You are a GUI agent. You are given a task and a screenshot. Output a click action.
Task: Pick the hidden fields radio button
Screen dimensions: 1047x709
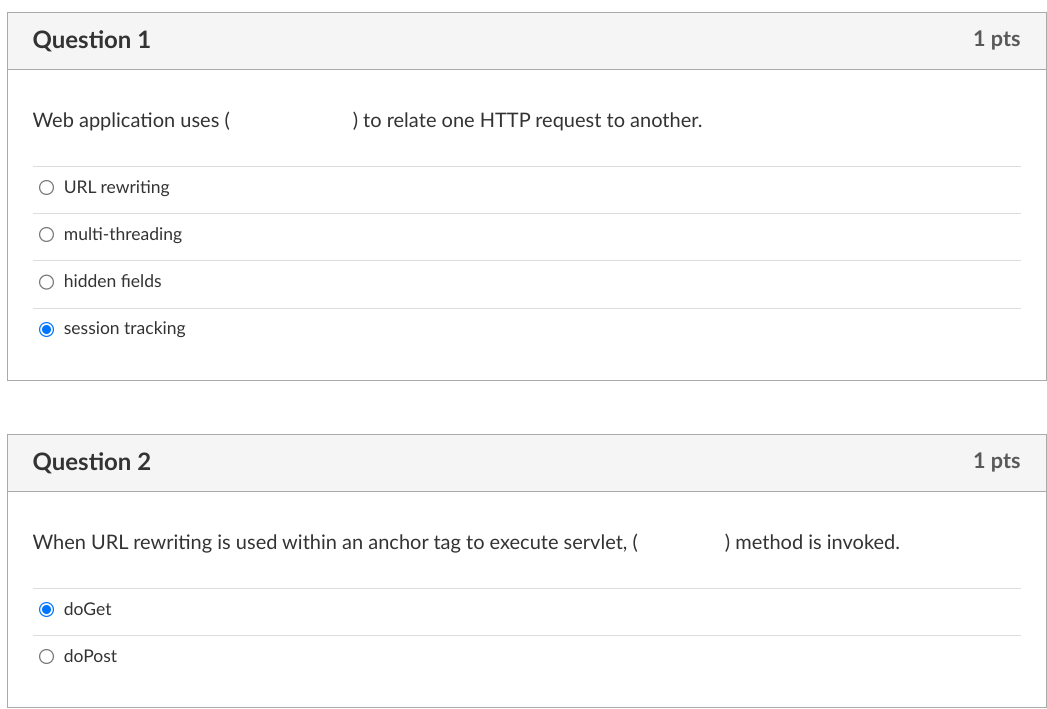click(46, 282)
